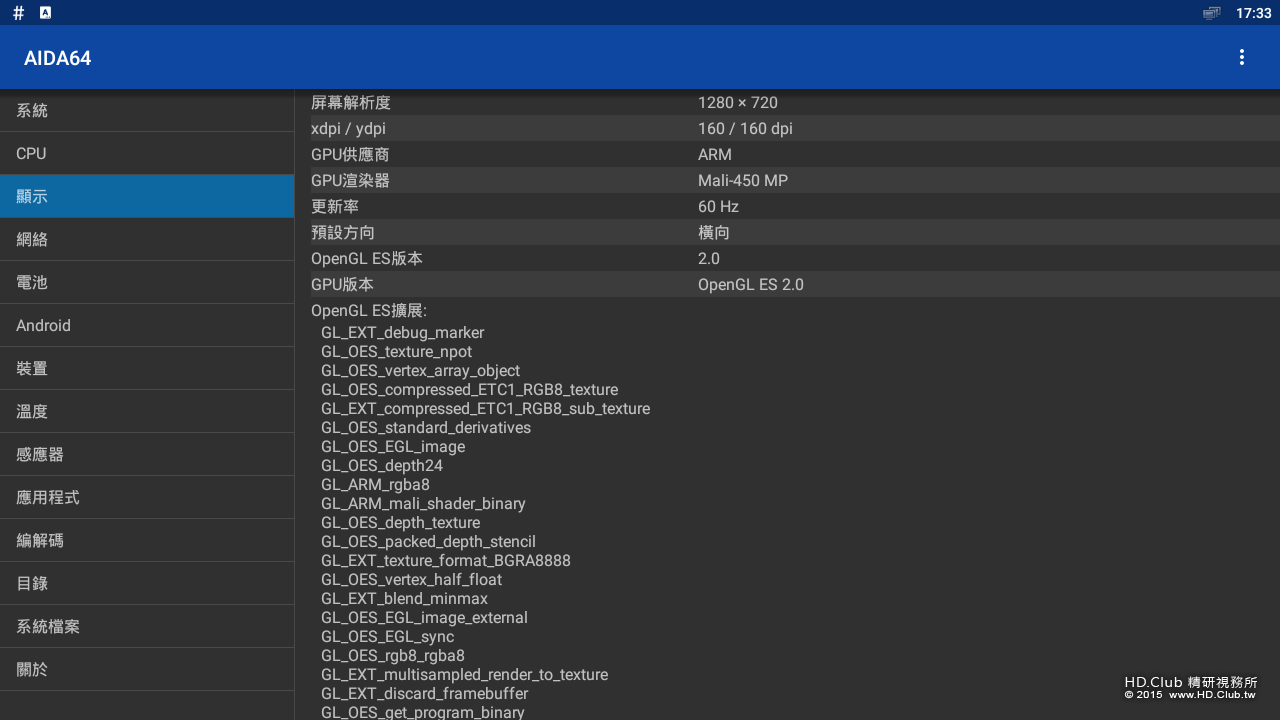Select the 60 Hz refresh rate value

(x=718, y=206)
